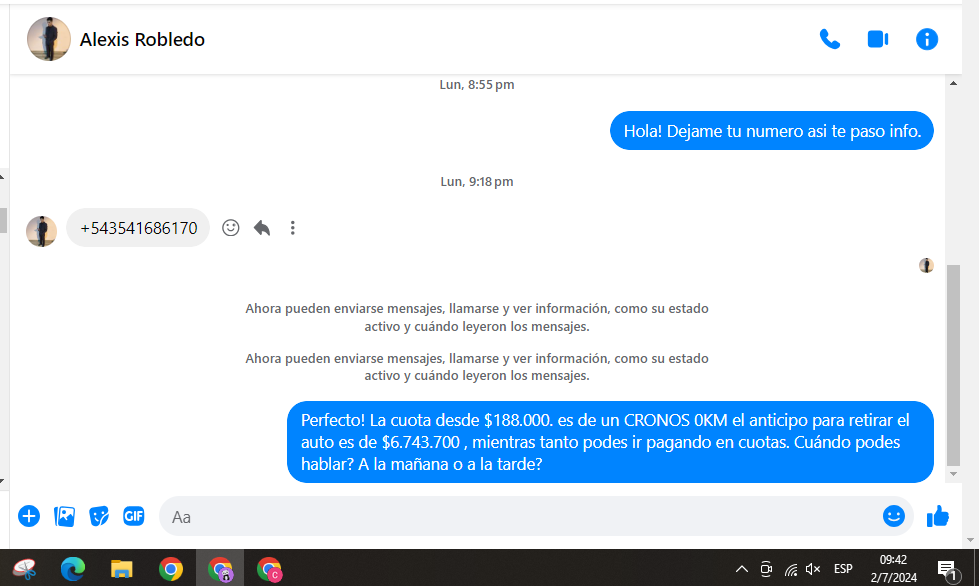This screenshot has width=979, height=586.
Task: Open emoji picker in message box
Action: point(893,516)
